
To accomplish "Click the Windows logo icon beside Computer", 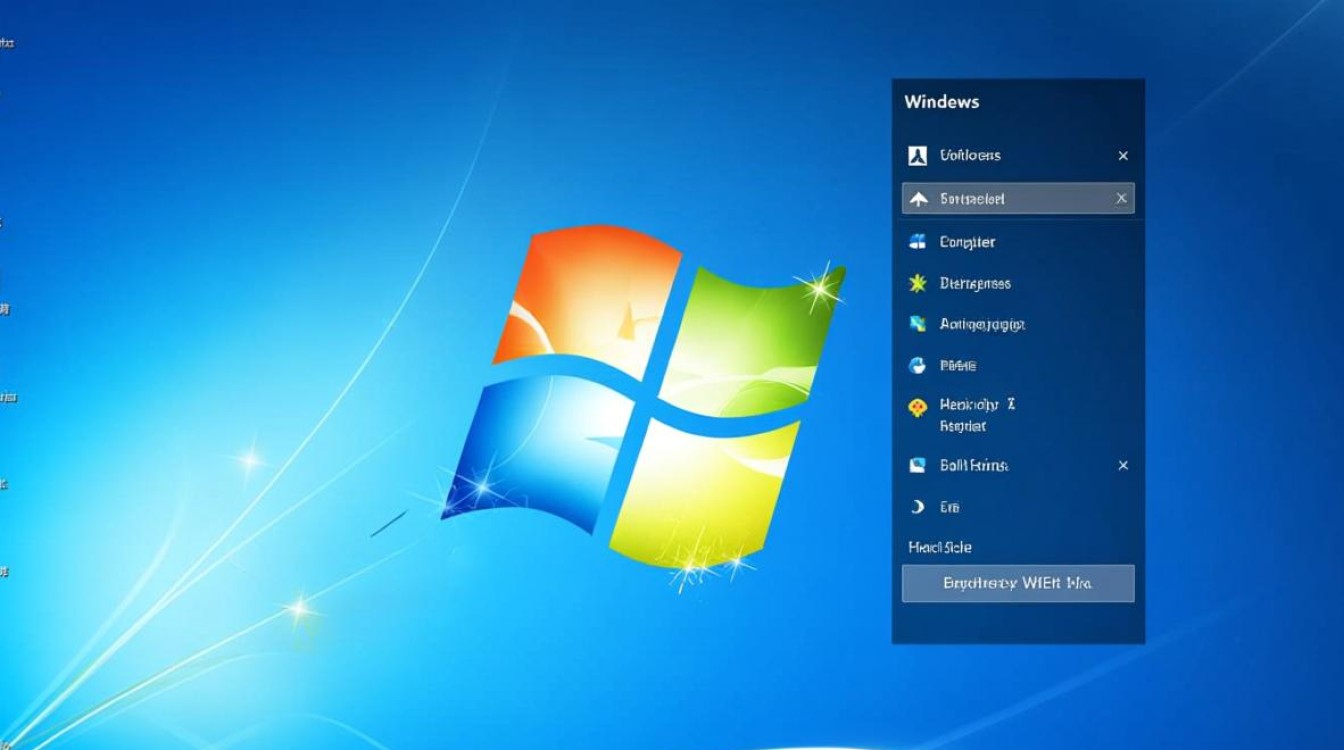I will [x=917, y=242].
